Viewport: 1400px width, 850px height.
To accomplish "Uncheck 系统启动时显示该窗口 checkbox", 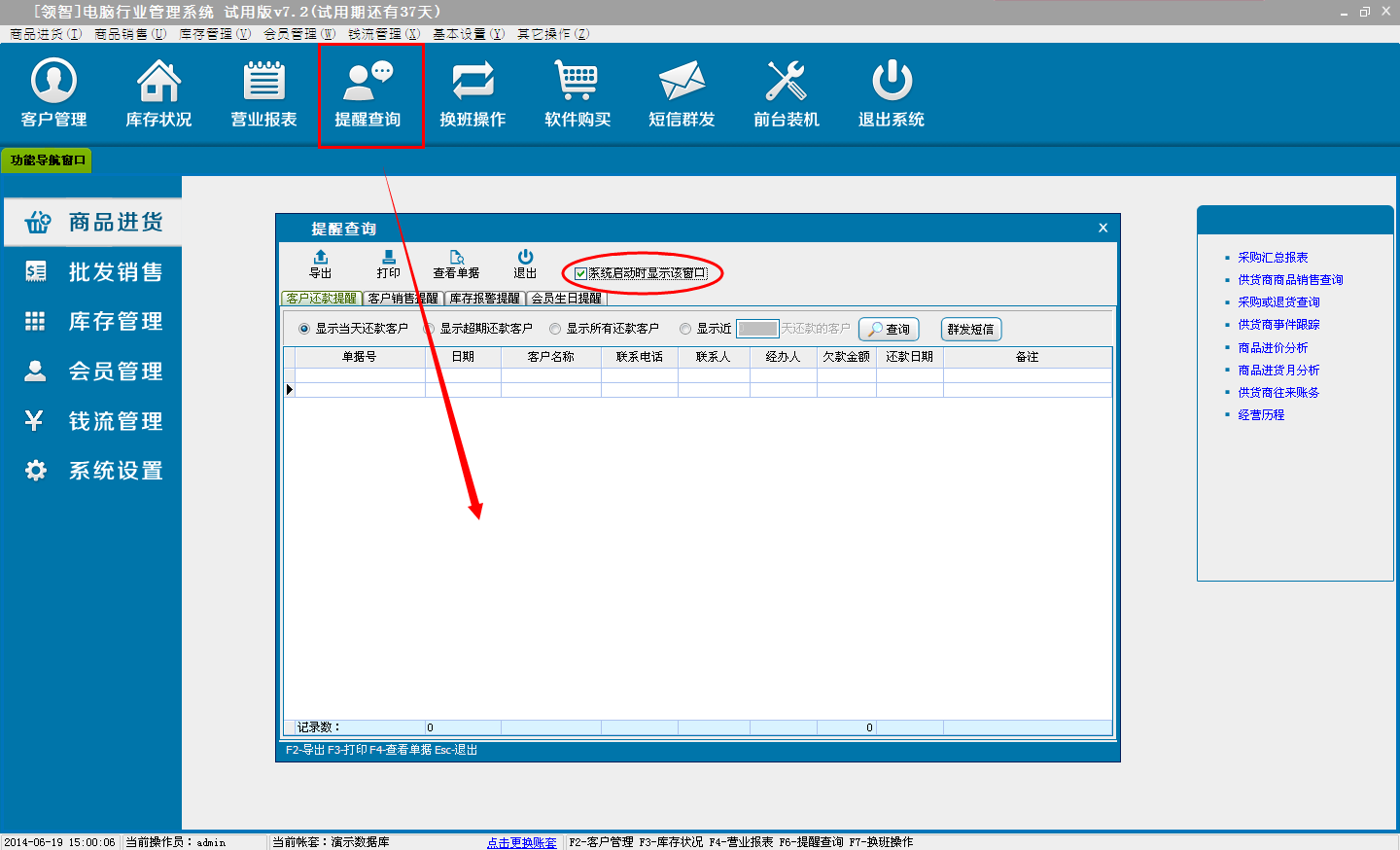I will pyautogui.click(x=581, y=273).
